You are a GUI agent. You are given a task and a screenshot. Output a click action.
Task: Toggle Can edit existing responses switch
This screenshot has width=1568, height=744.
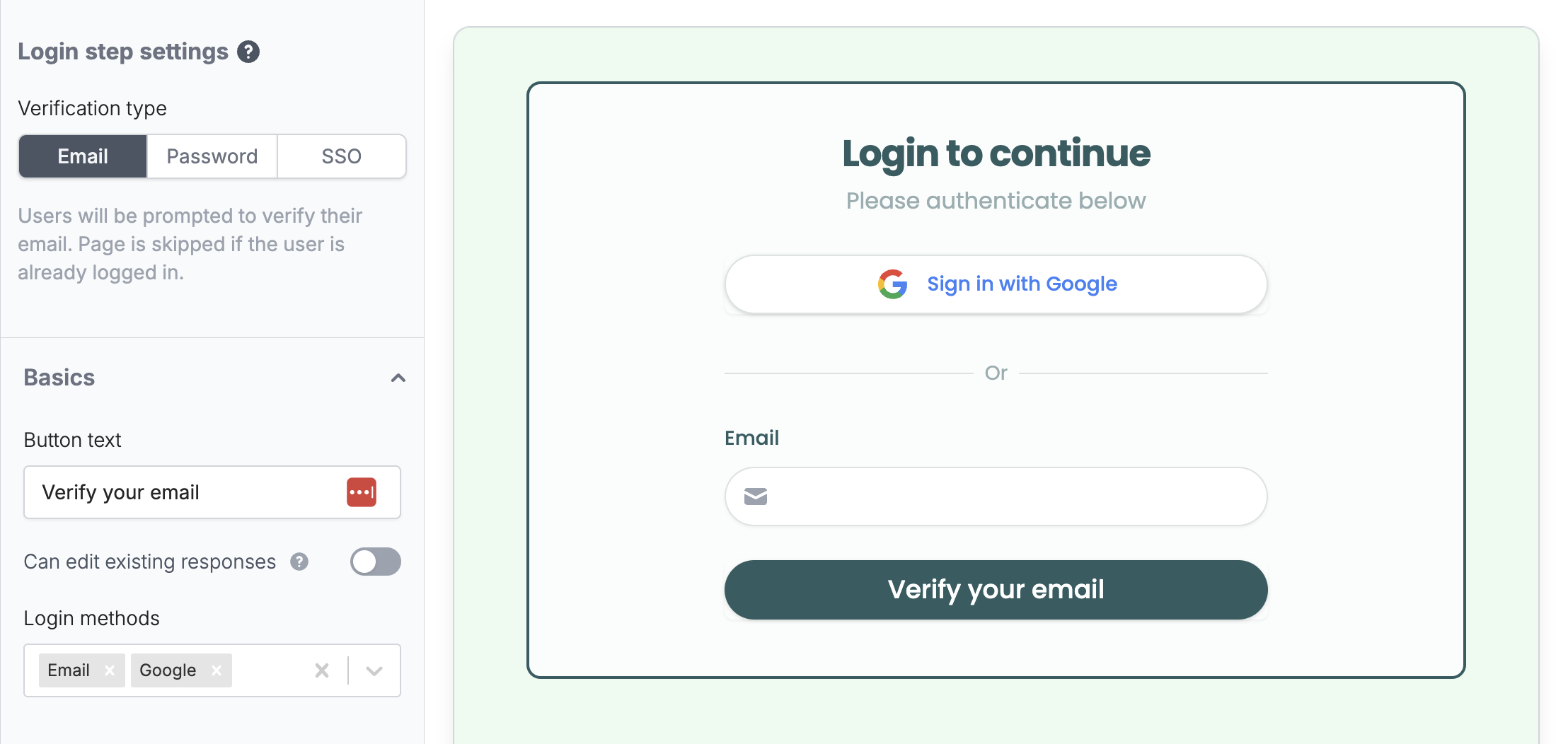[376, 562]
